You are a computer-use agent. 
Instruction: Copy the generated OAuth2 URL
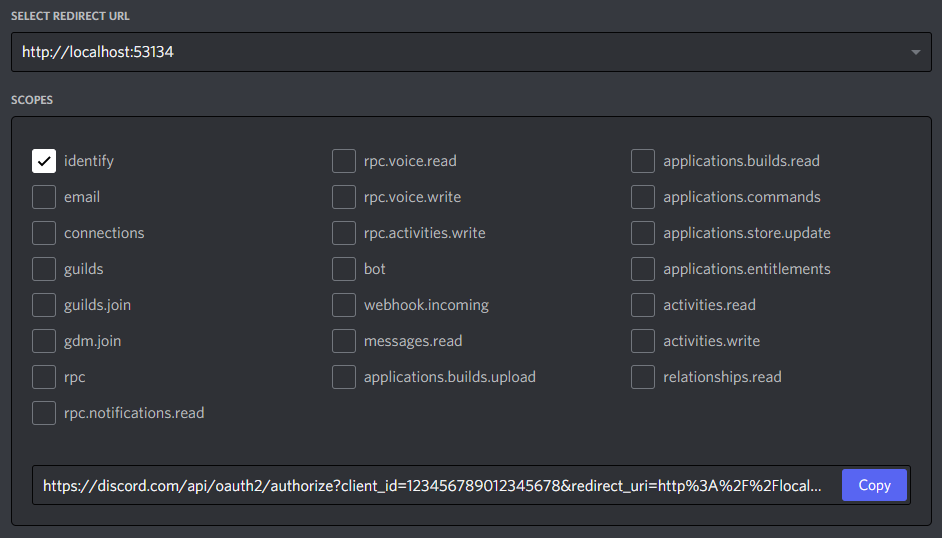tap(874, 485)
